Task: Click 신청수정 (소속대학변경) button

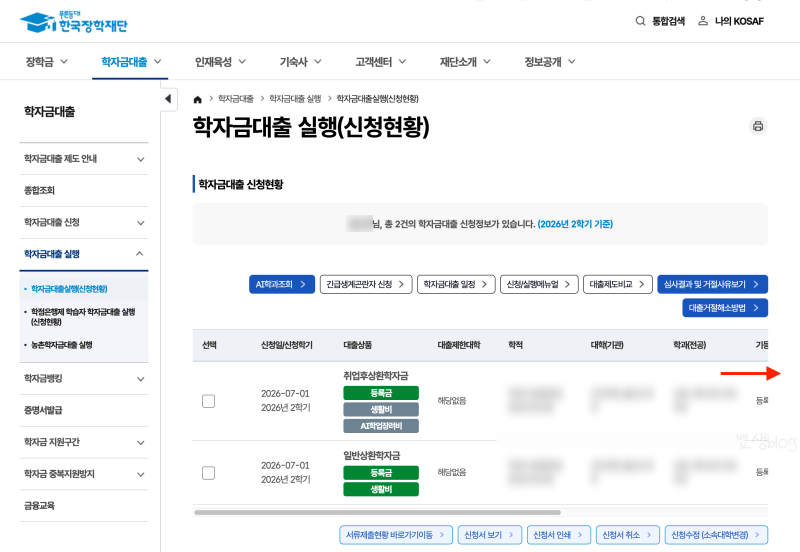Action: click(x=716, y=535)
